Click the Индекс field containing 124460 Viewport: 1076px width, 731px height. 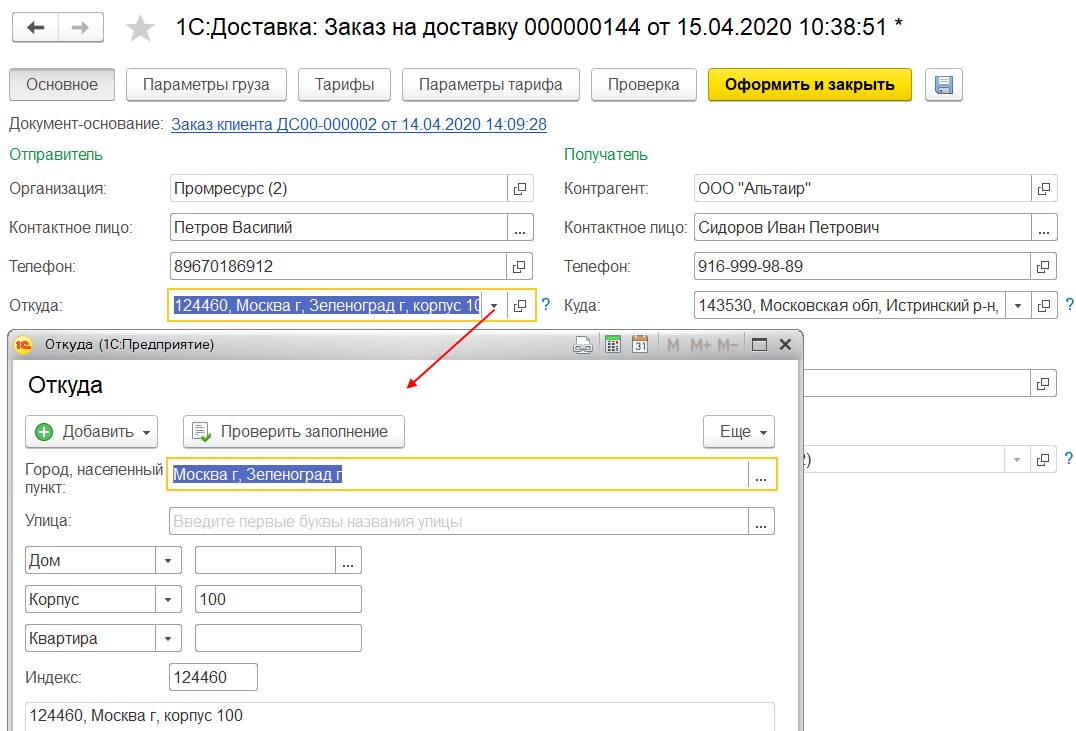pyautogui.click(x=213, y=677)
